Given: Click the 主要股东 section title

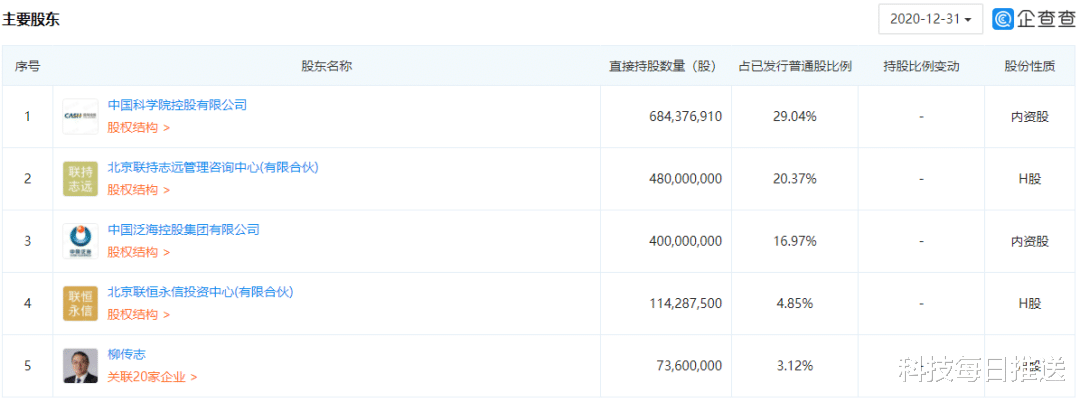Looking at the screenshot, I should point(31,19).
